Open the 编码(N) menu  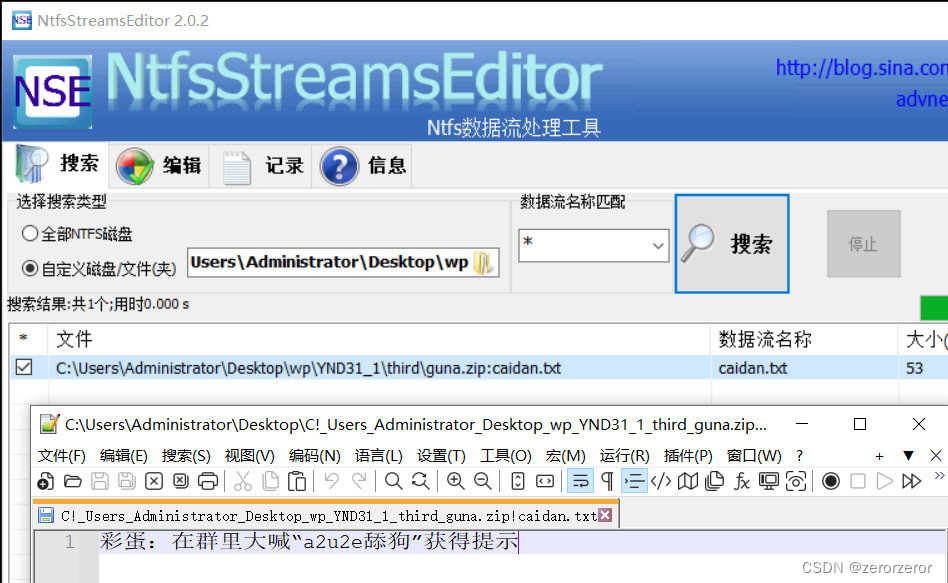point(314,456)
